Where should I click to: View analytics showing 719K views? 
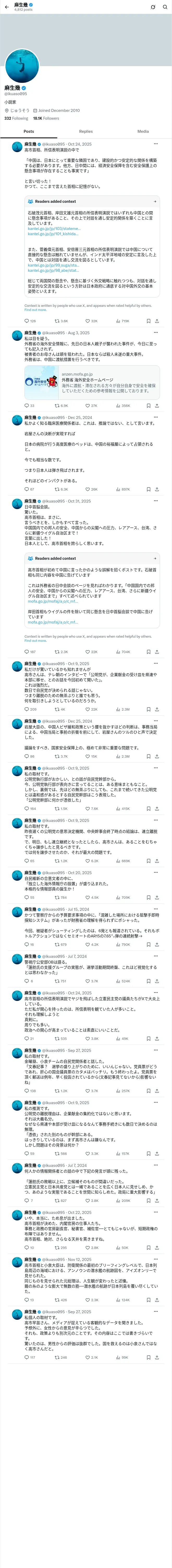click(122, 321)
